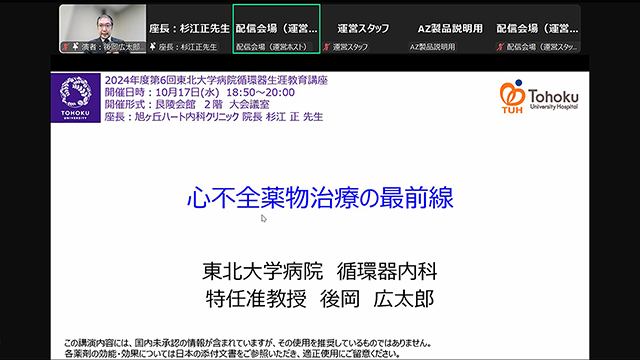640x360 pixels.
Task: Select the AZ製品説明用 participant tile
Action: pos(450,29)
